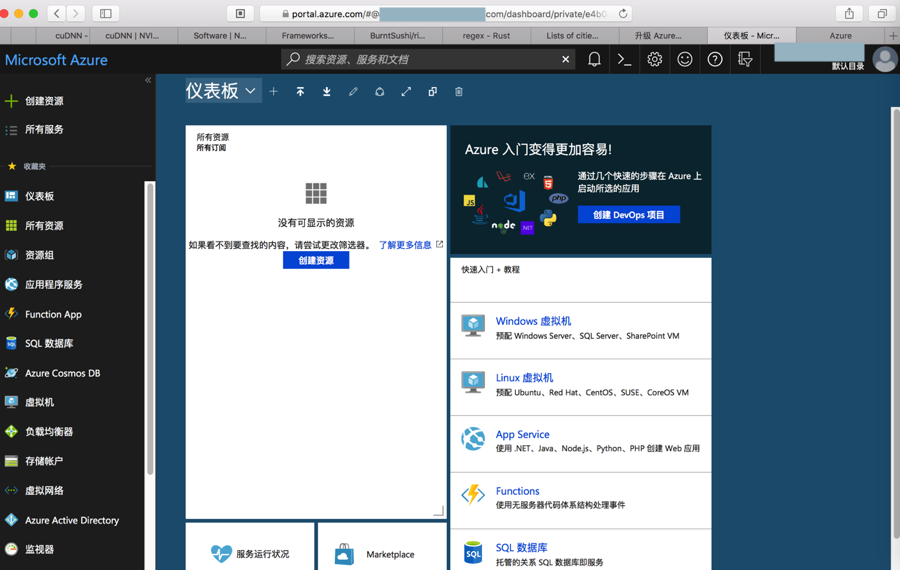Toggle the Safari sidebar button

tap(106, 13)
